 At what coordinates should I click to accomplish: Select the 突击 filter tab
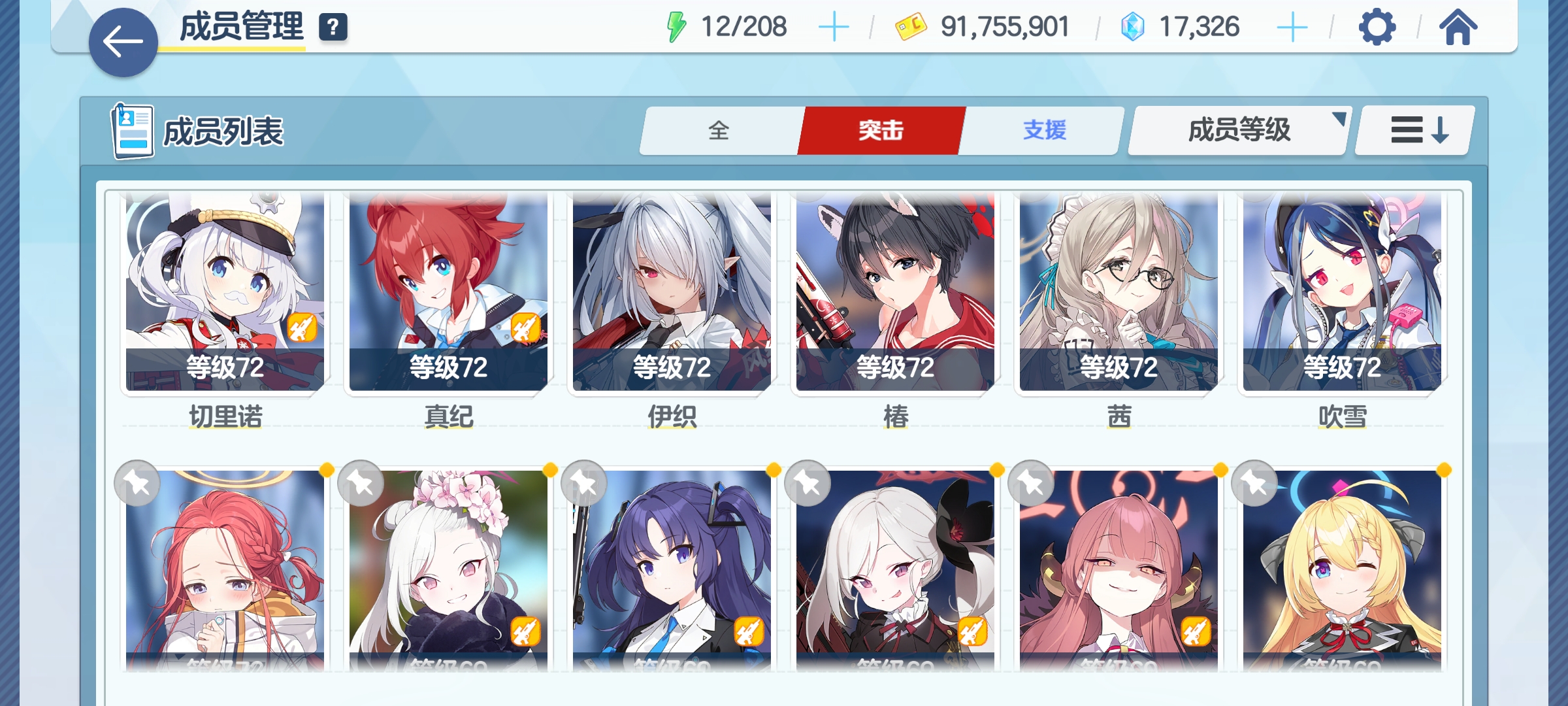(x=881, y=130)
